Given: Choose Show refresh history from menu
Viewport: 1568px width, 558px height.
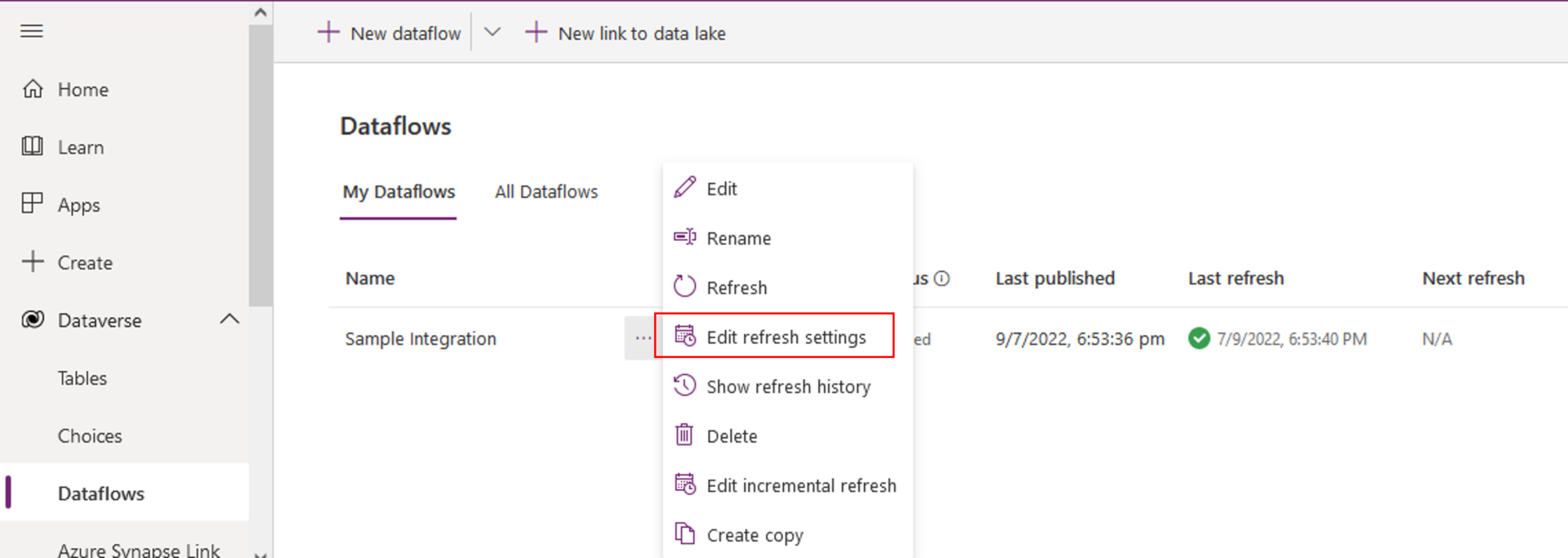Looking at the screenshot, I should coord(787,386).
